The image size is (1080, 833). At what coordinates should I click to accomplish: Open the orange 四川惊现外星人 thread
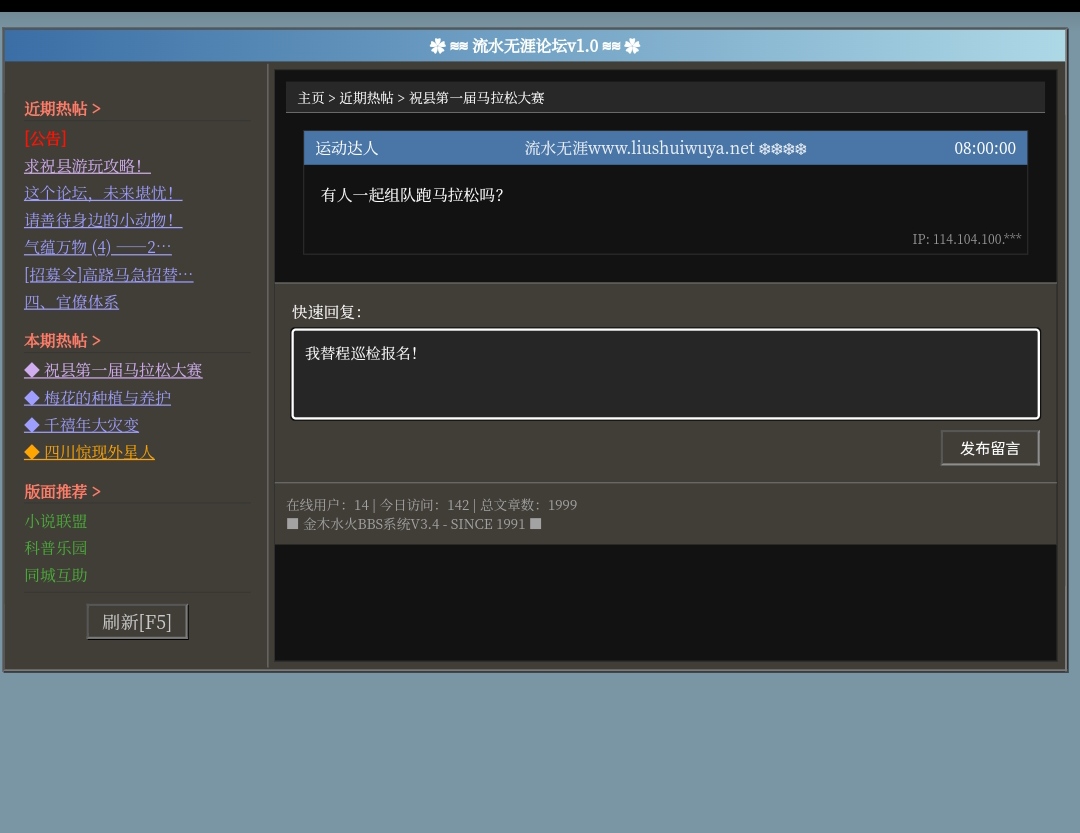(x=90, y=452)
